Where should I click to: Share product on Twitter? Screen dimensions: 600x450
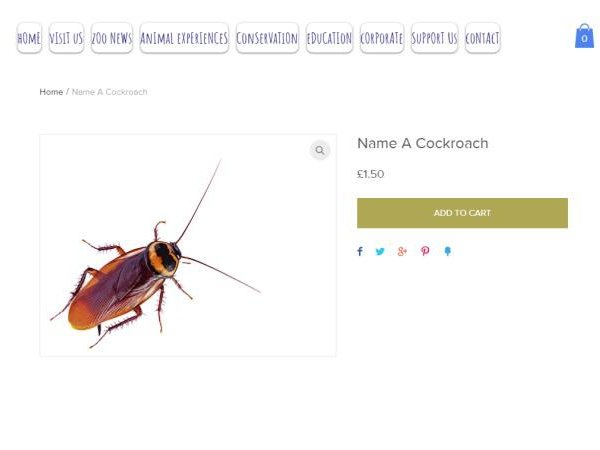point(380,251)
